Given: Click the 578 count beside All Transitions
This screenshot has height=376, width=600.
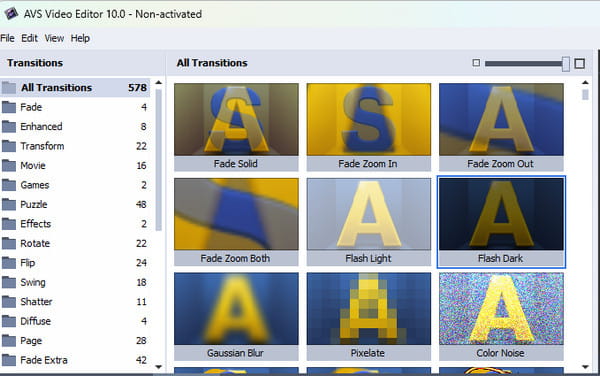Looking at the screenshot, I should click(137, 88).
